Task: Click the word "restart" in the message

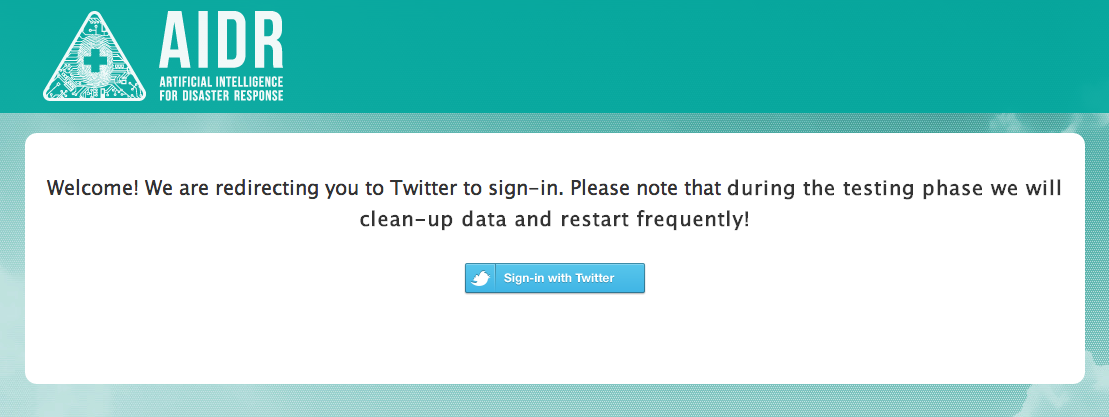Action: pyautogui.click(x=595, y=219)
